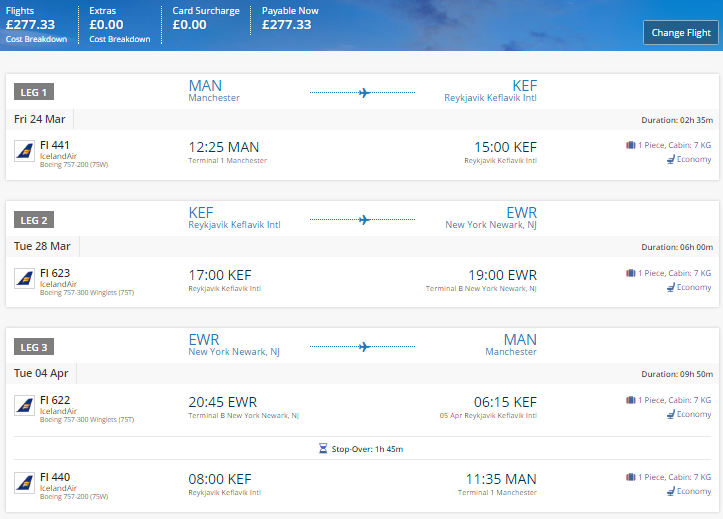Click Duration: 02h 35m text

677,120
